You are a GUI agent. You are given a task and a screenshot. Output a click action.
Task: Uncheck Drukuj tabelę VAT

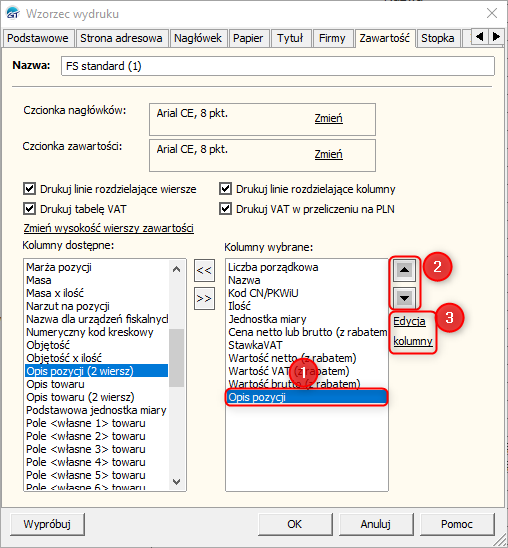tap(29, 209)
